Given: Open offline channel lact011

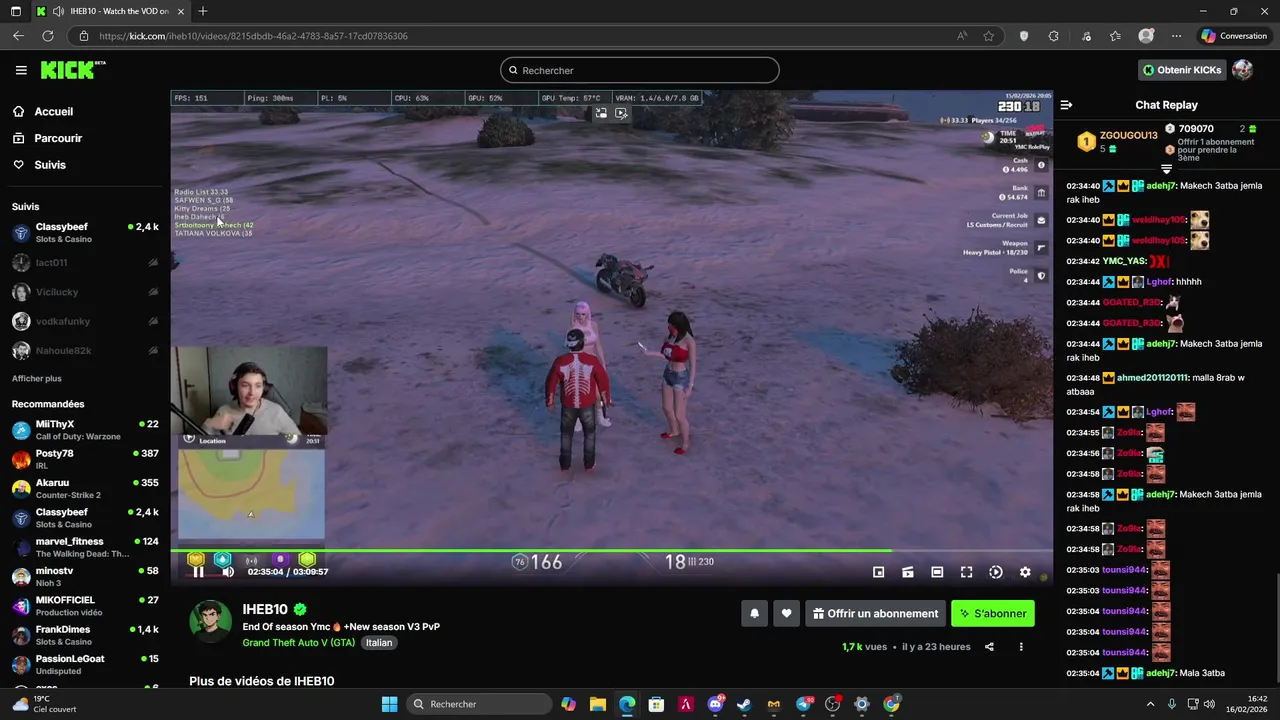Looking at the screenshot, I should [85, 263].
